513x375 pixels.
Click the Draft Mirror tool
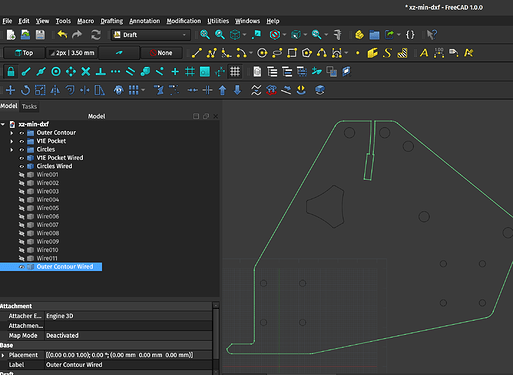pos(55,90)
